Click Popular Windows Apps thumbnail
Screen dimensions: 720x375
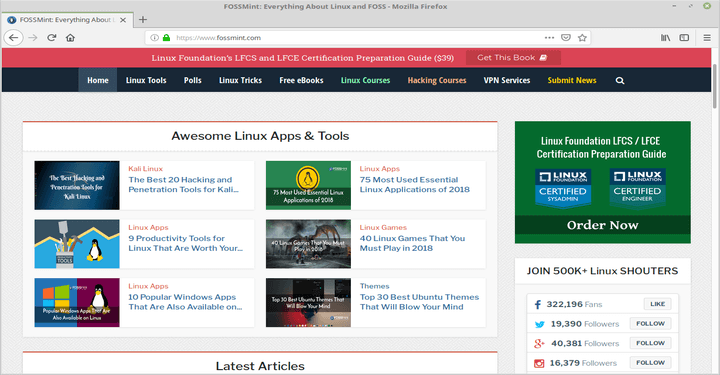[x=77, y=302]
